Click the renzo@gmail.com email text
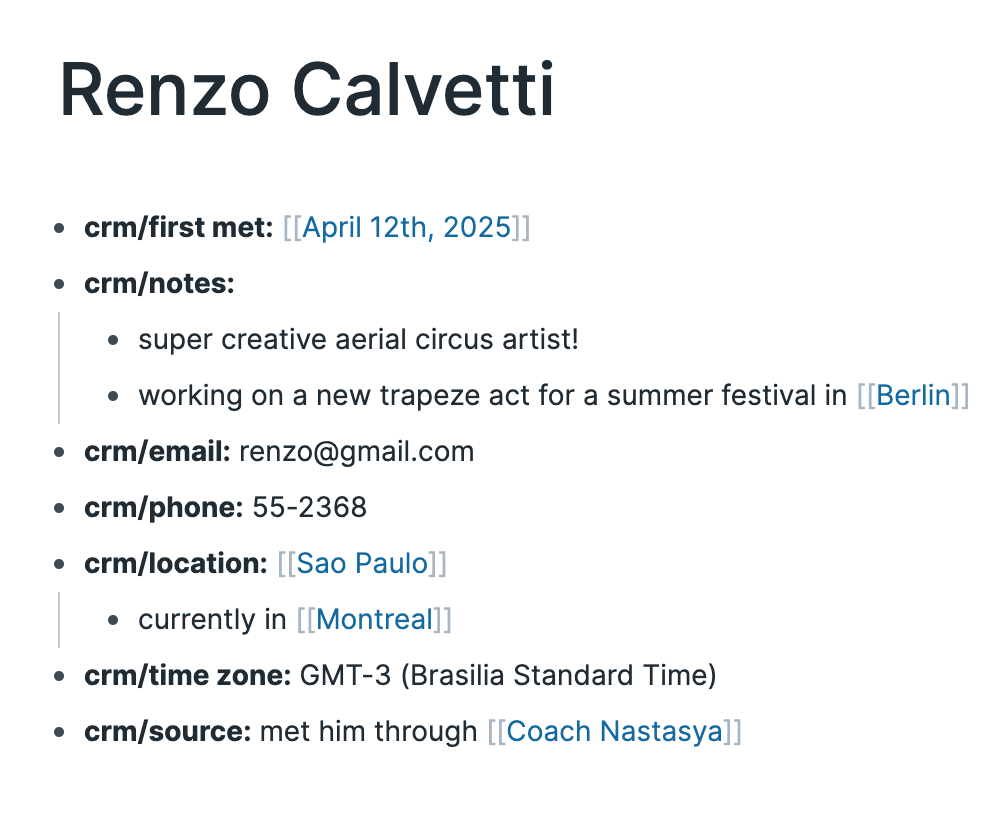The image size is (986, 828). click(x=357, y=452)
